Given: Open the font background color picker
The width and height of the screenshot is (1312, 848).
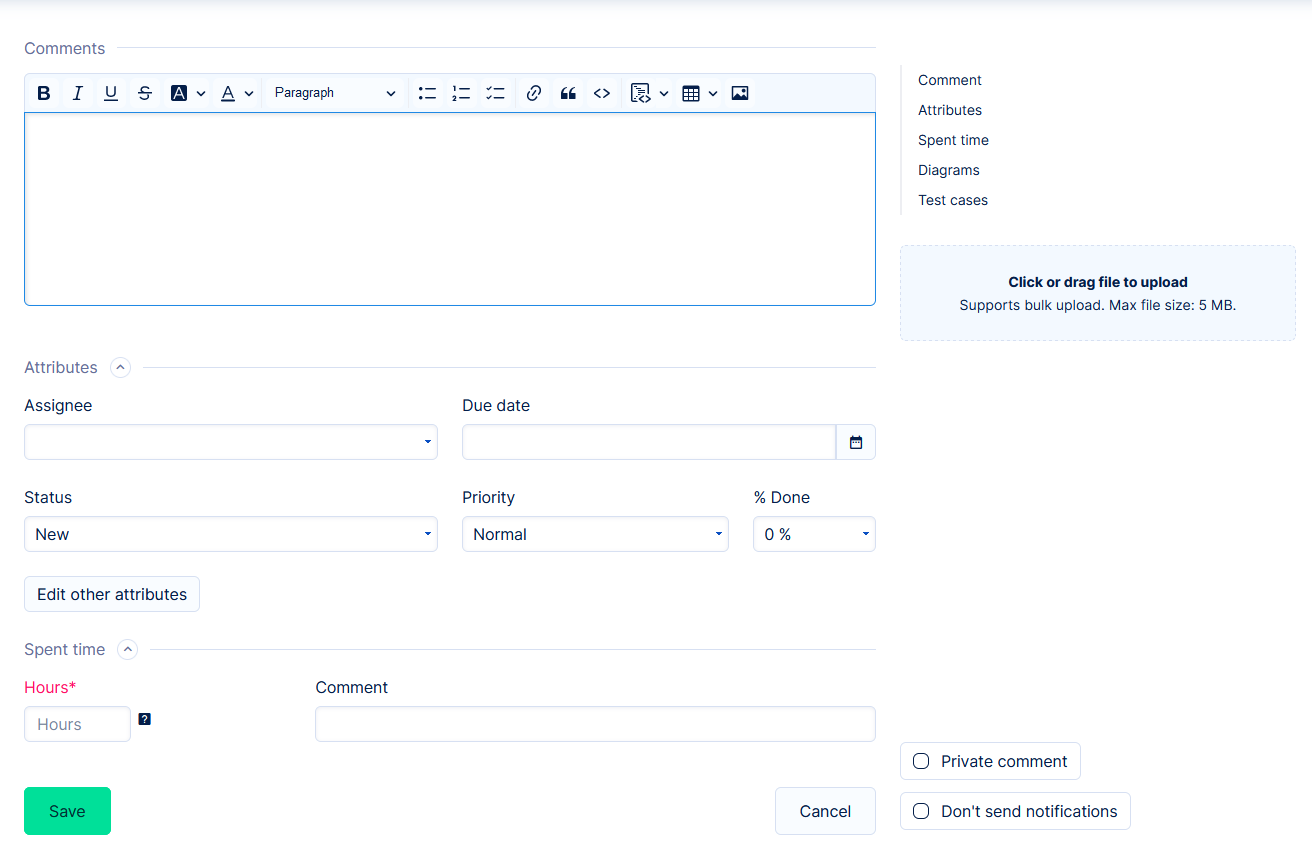Looking at the screenshot, I should tap(187, 93).
